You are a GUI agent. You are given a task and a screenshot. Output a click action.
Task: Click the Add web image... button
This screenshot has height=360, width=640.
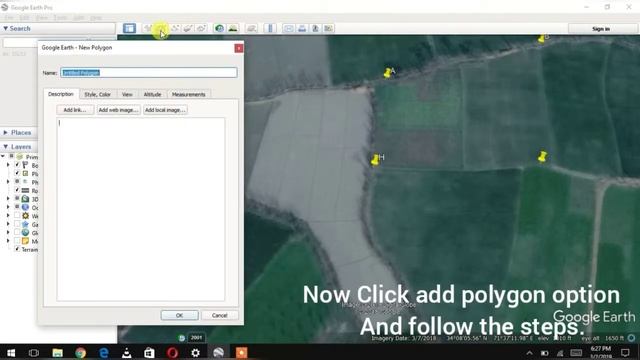(x=118, y=110)
